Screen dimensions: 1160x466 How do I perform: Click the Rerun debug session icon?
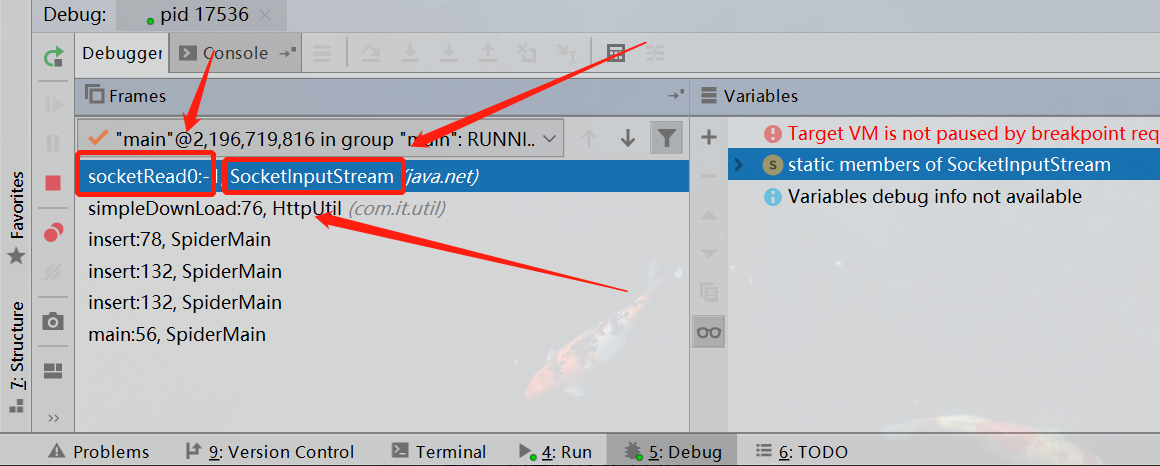pyautogui.click(x=53, y=56)
